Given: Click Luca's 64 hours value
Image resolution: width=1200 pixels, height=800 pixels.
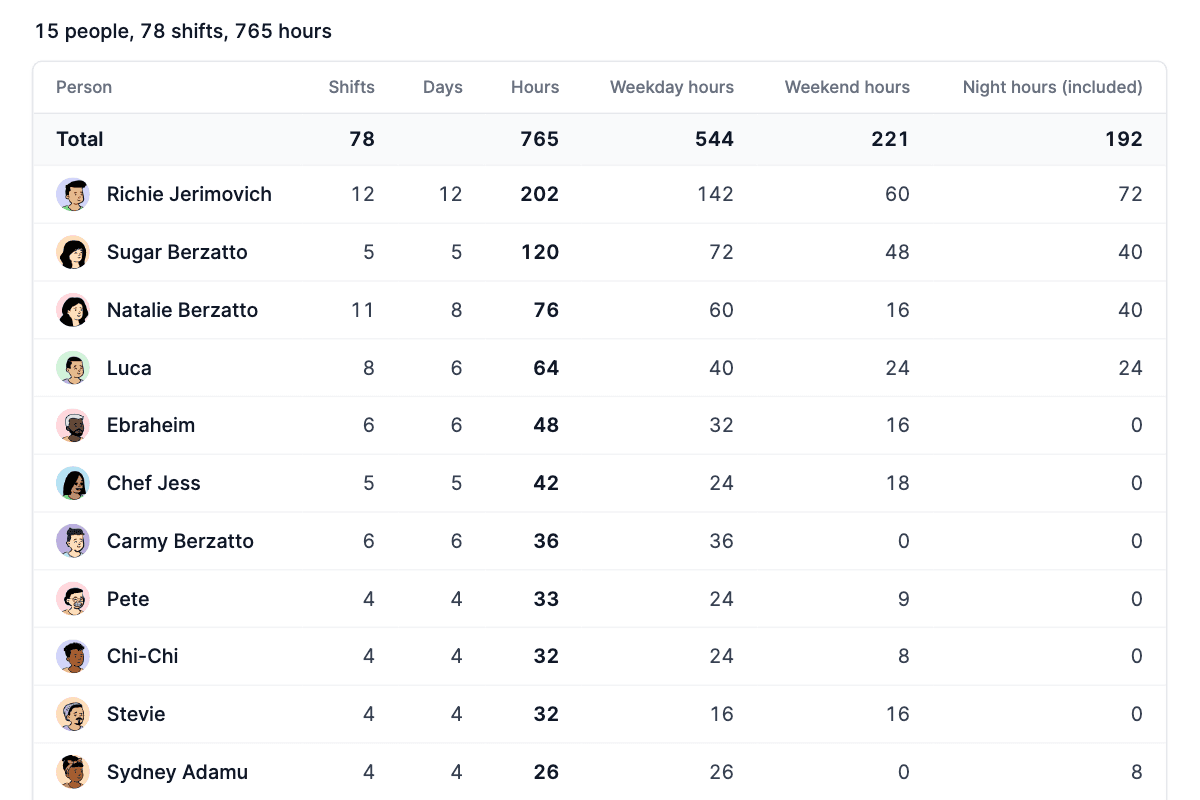Looking at the screenshot, I should (546, 368).
